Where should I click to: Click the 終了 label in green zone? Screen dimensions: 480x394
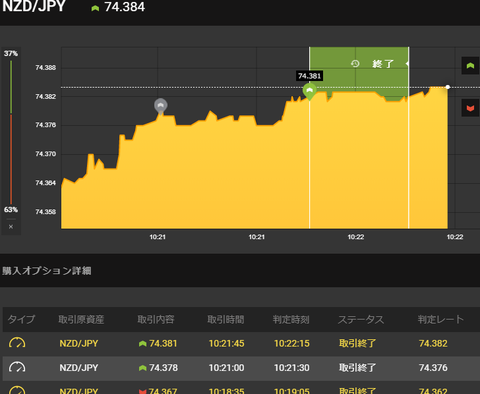point(383,64)
